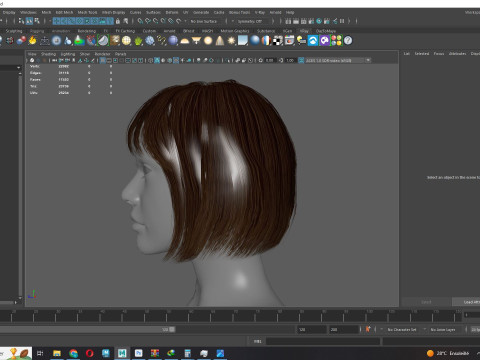Open the Edit Mesh menu

64,12
